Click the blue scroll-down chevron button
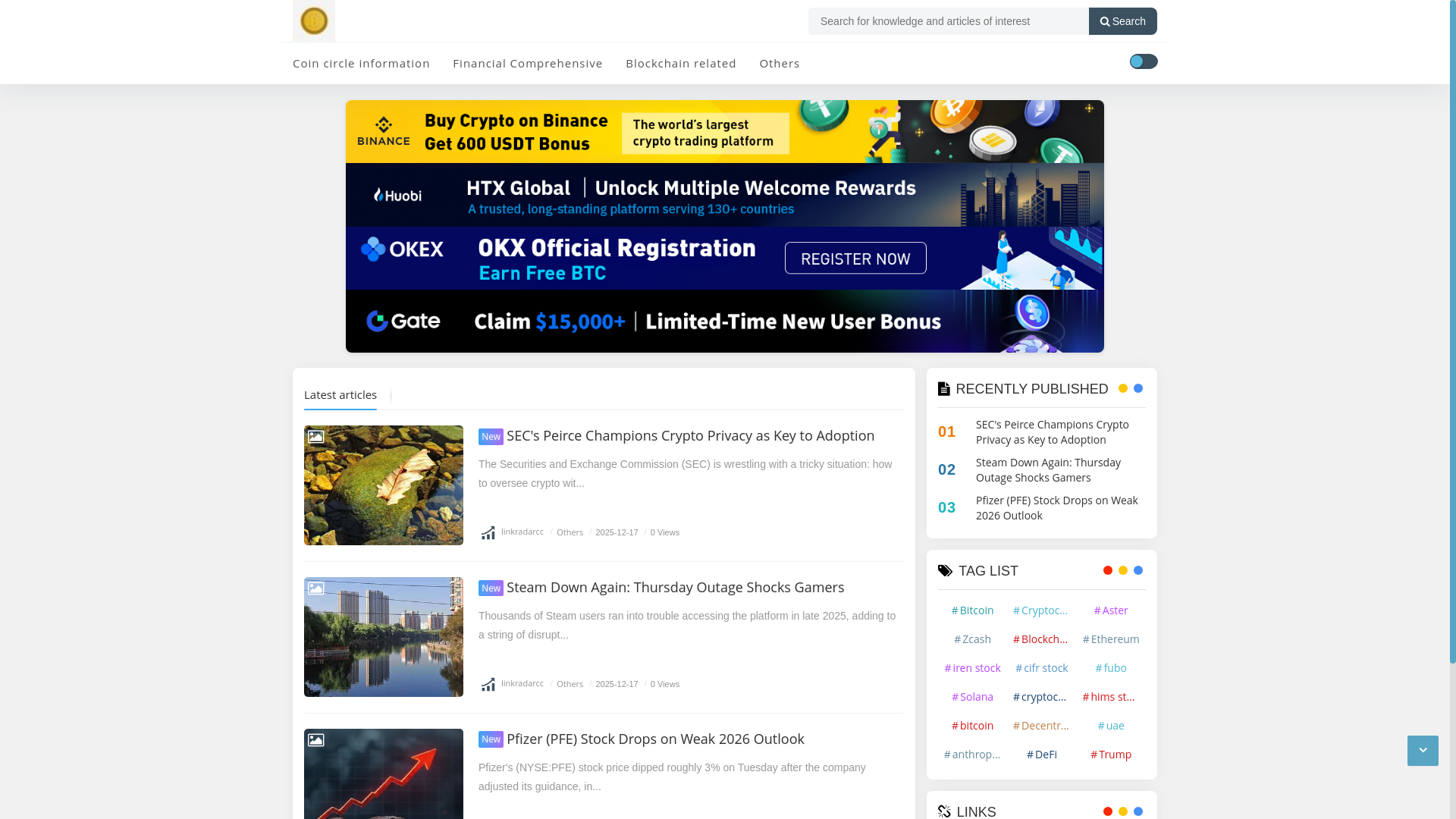This screenshot has height=819, width=1456. point(1423,751)
